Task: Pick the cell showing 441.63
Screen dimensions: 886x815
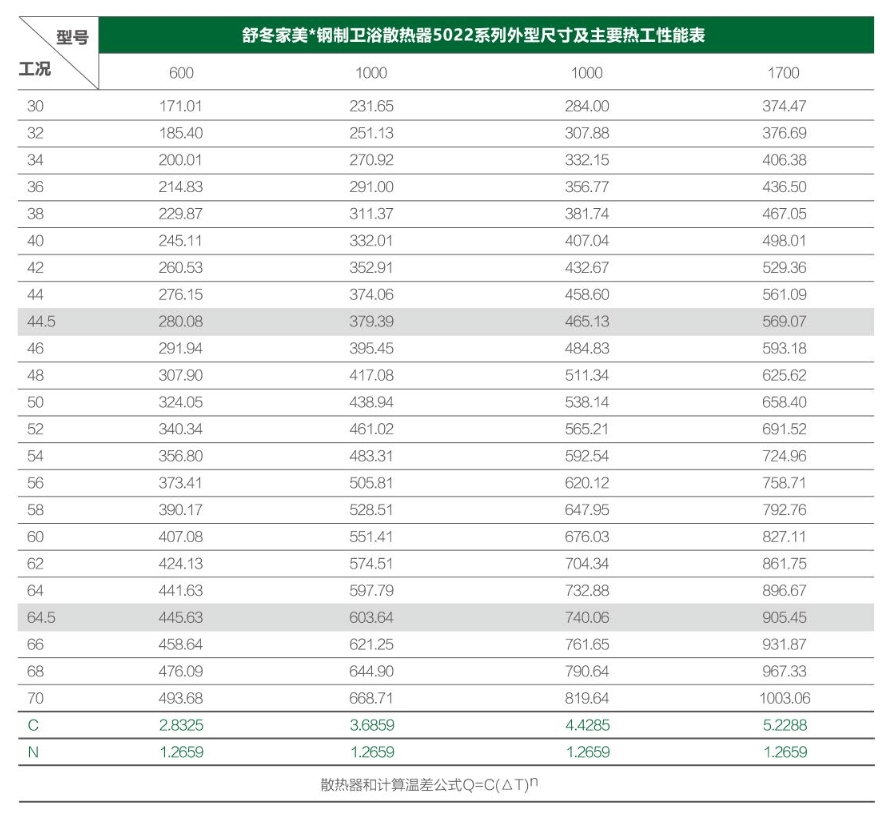Action: point(180,591)
